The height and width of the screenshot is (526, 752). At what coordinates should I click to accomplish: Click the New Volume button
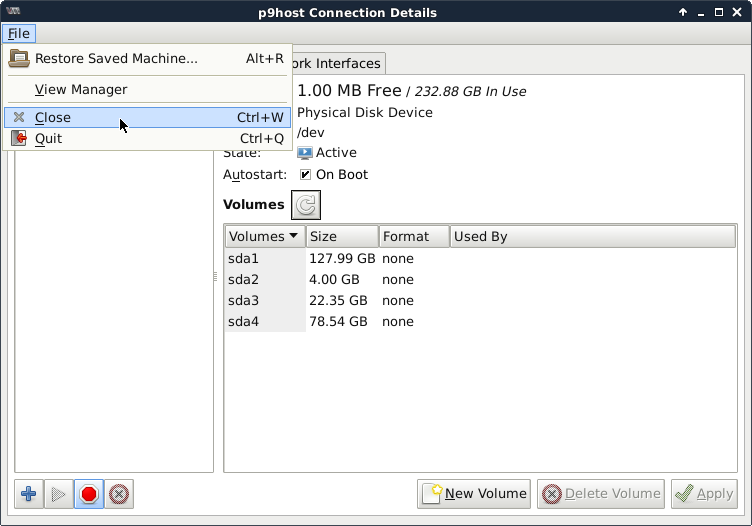pyautogui.click(x=474, y=493)
